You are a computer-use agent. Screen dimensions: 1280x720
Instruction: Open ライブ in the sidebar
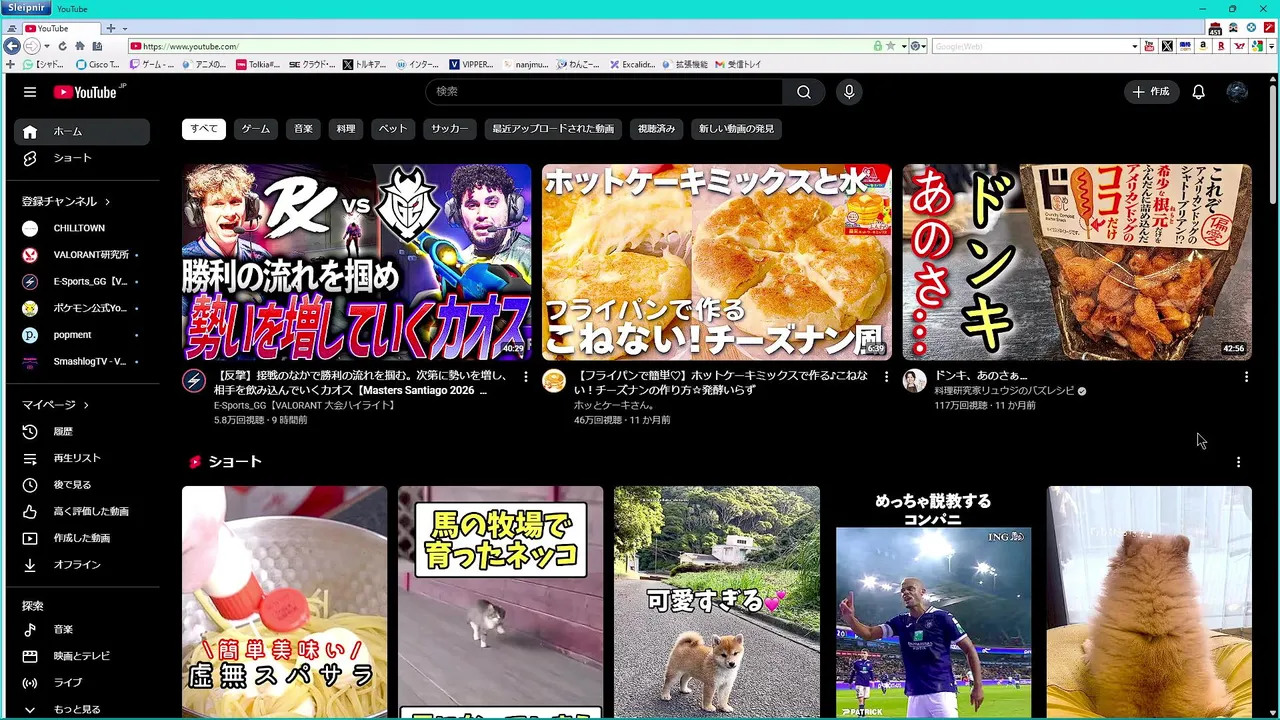[x=82, y=682]
